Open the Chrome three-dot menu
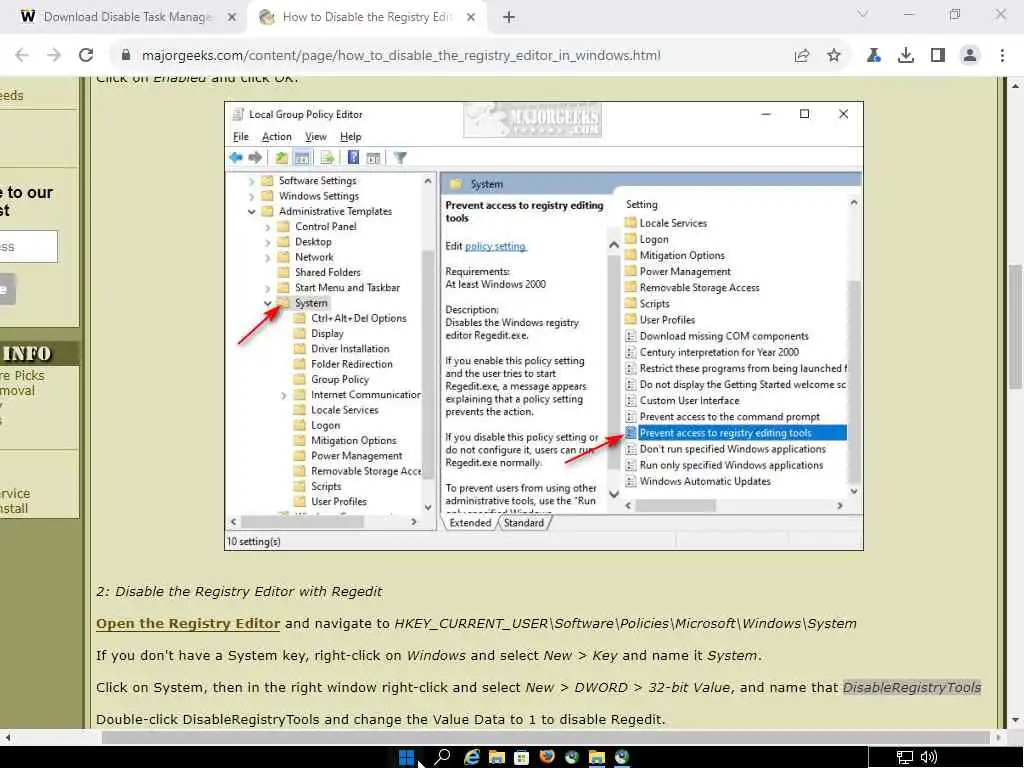Screen dimensions: 1024x768 click(x=1002, y=56)
